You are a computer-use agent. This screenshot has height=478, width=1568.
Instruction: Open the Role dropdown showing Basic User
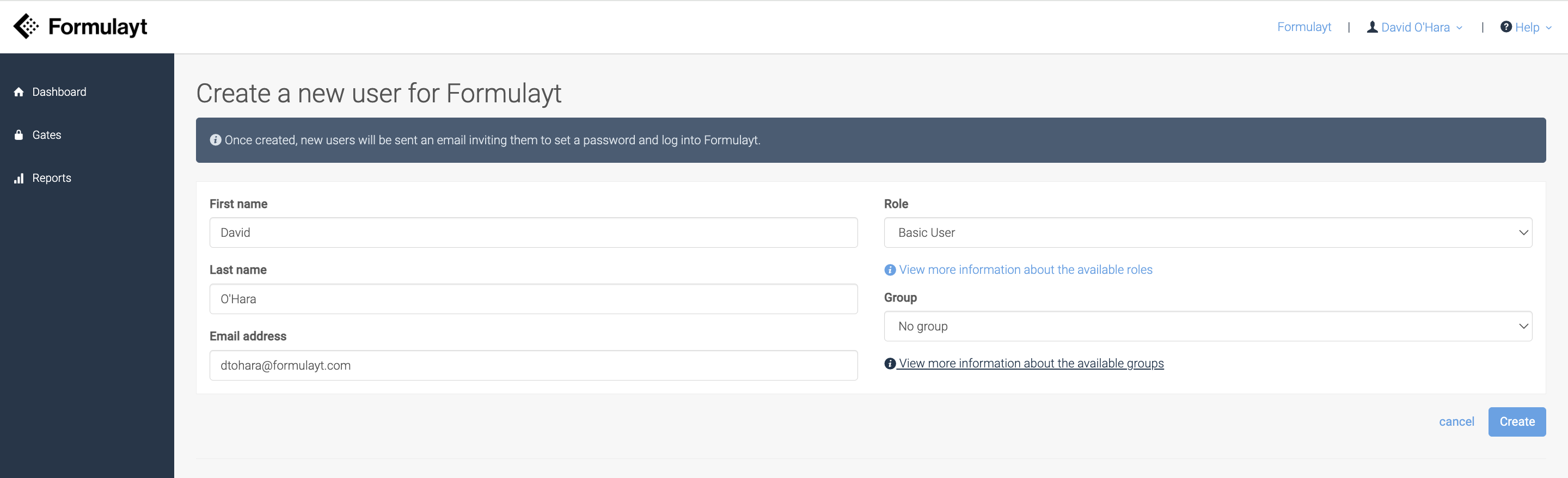[1208, 232]
